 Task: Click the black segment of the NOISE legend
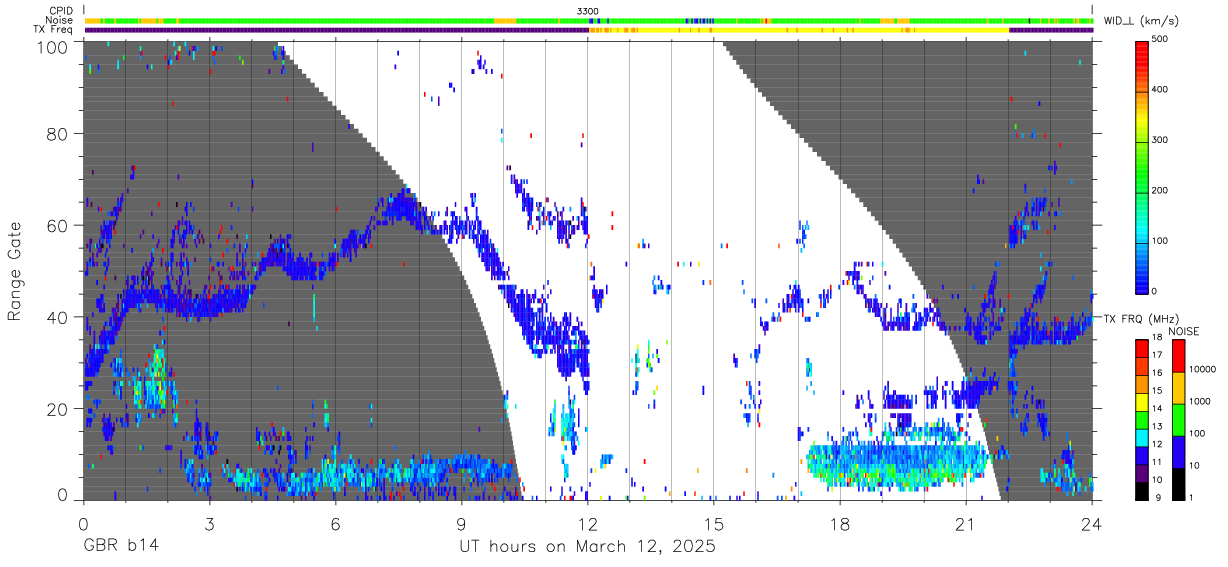(x=1177, y=483)
